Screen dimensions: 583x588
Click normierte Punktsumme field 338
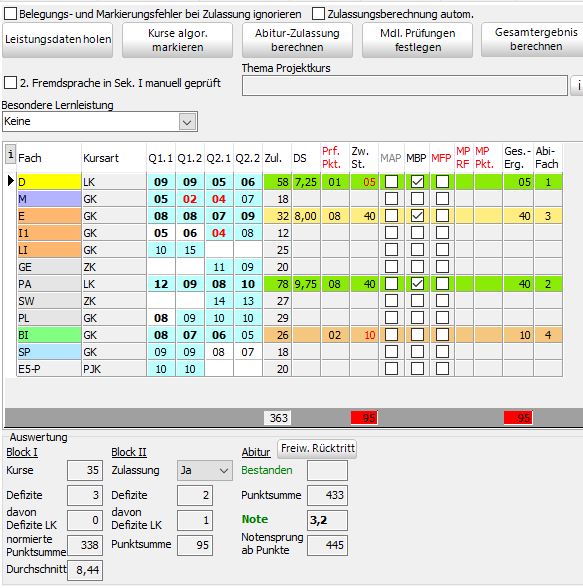85,545
